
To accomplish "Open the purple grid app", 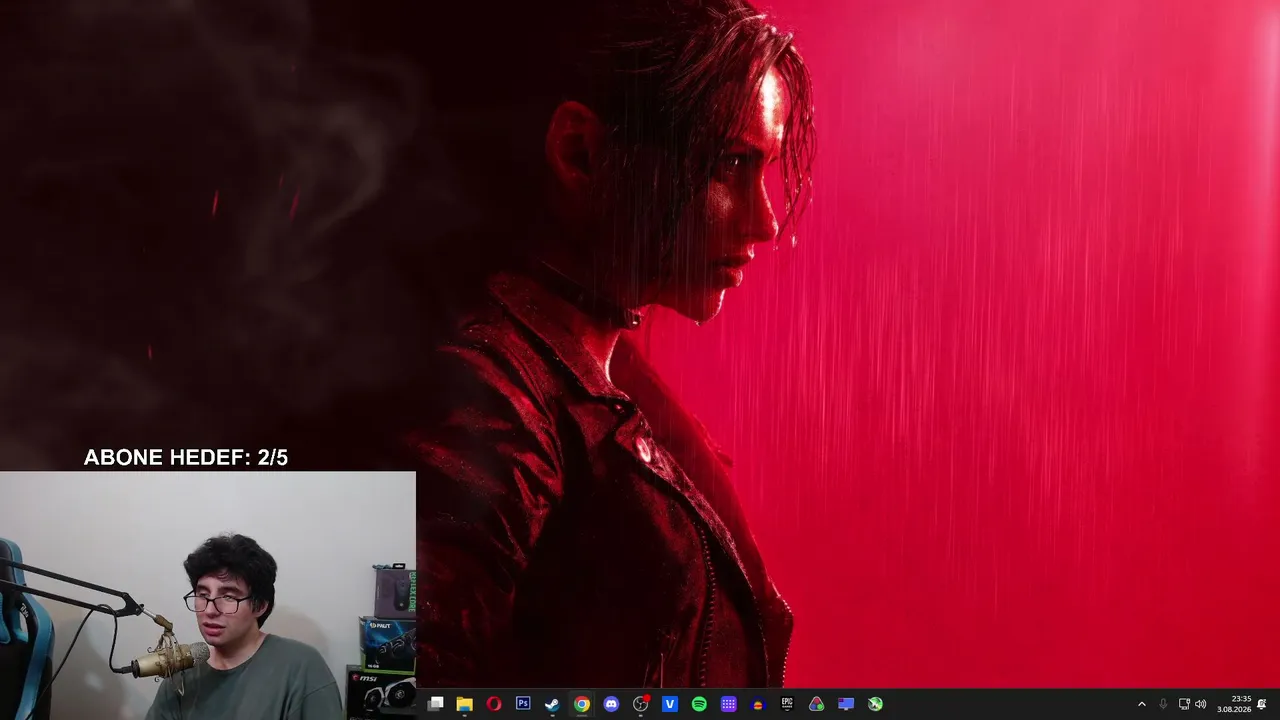I will (x=728, y=704).
